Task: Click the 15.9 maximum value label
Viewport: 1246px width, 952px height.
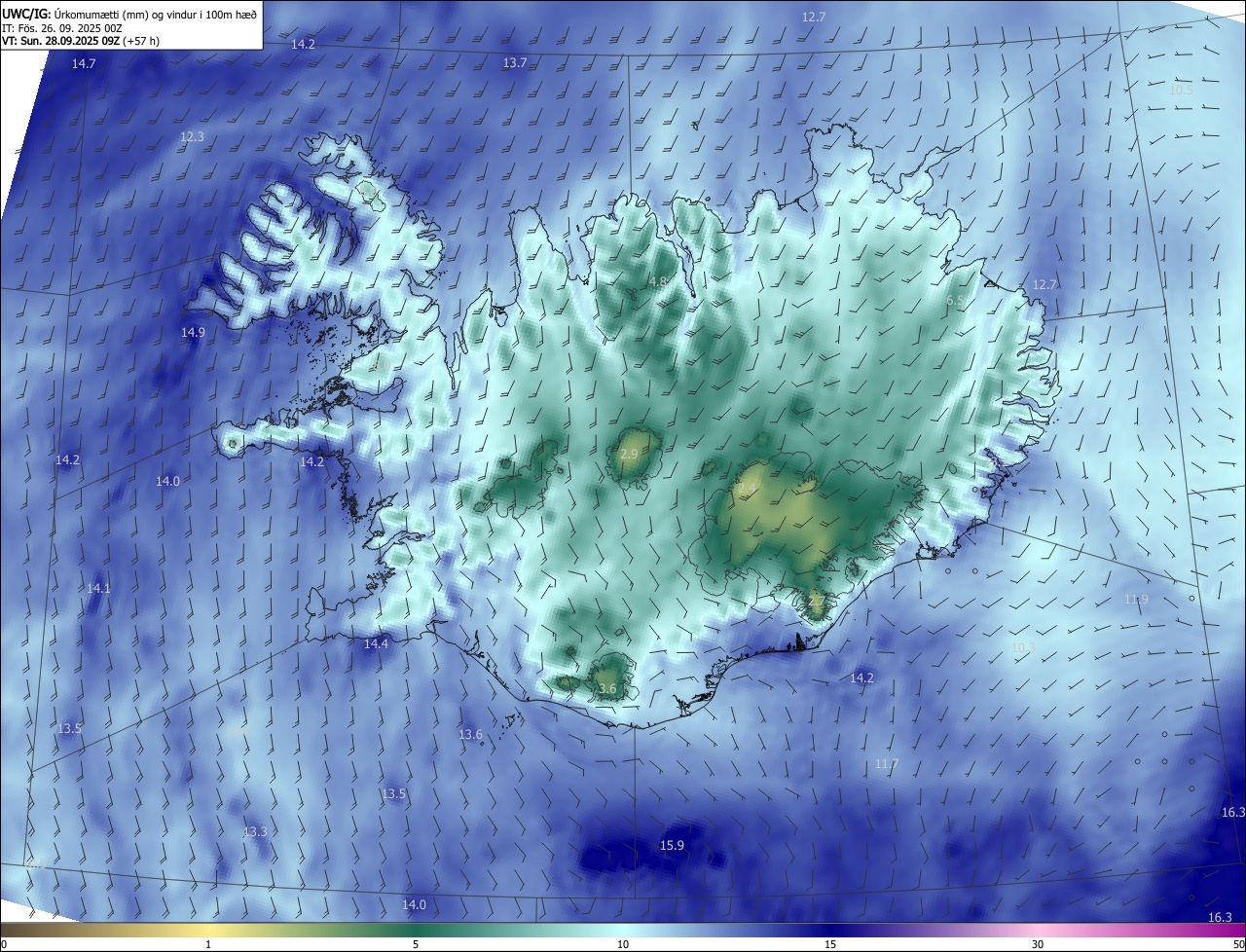Action: [672, 846]
